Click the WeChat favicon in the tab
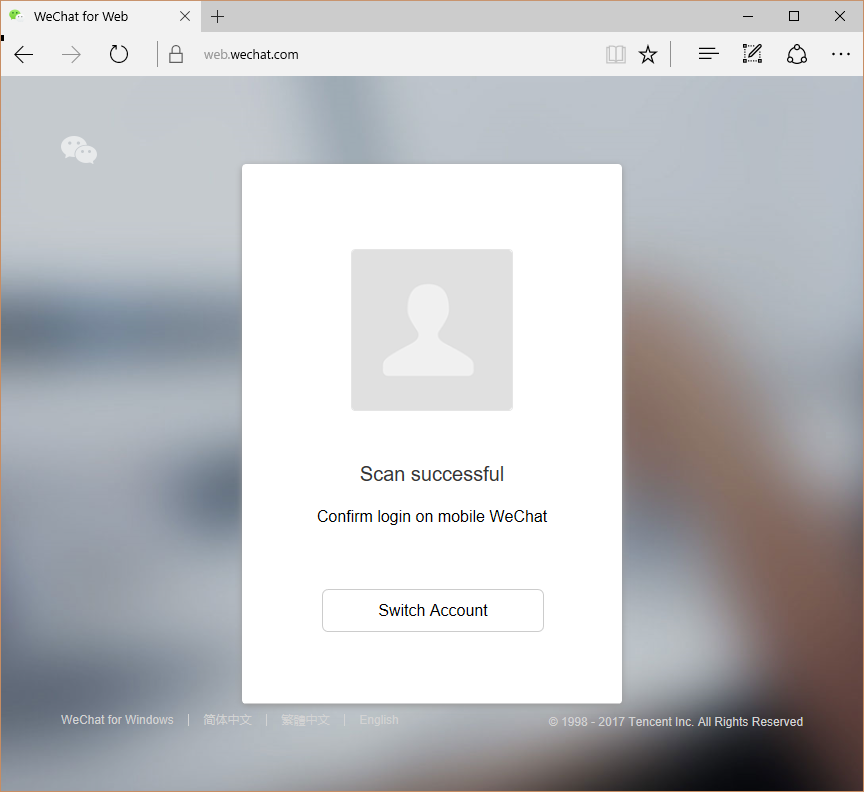 [16, 15]
